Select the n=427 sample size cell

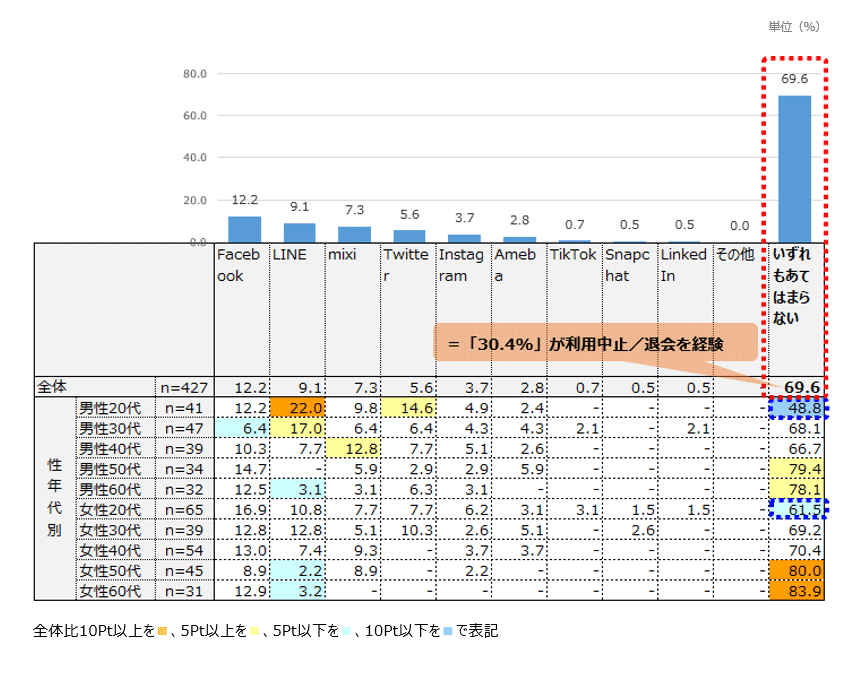pos(185,387)
